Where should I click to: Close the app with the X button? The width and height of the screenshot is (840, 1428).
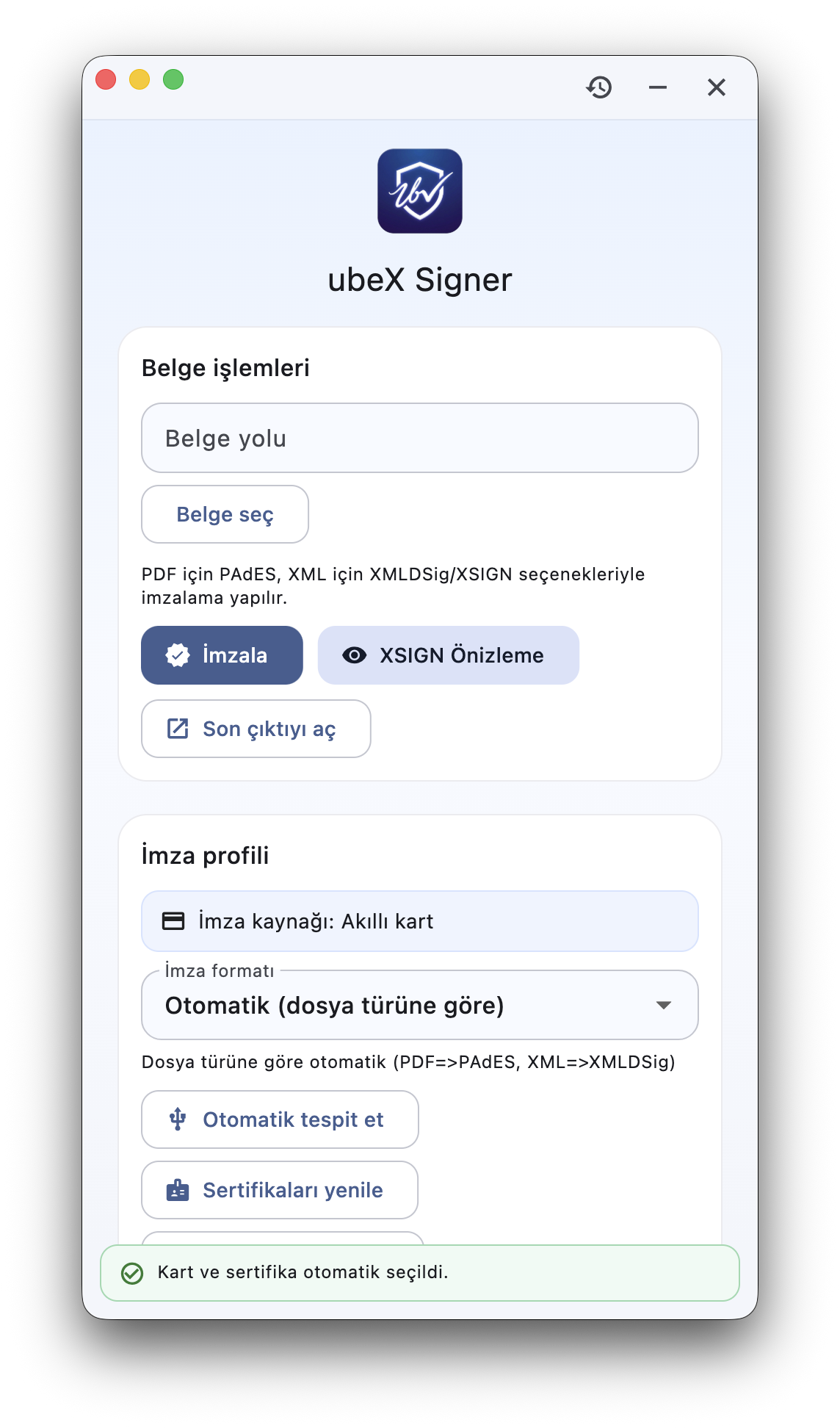717,87
